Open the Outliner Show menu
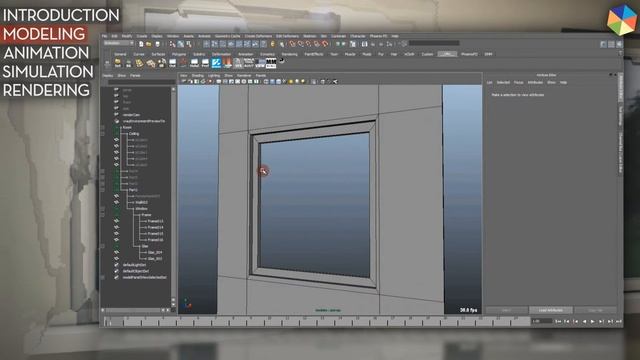The image size is (640, 360). tap(122, 76)
